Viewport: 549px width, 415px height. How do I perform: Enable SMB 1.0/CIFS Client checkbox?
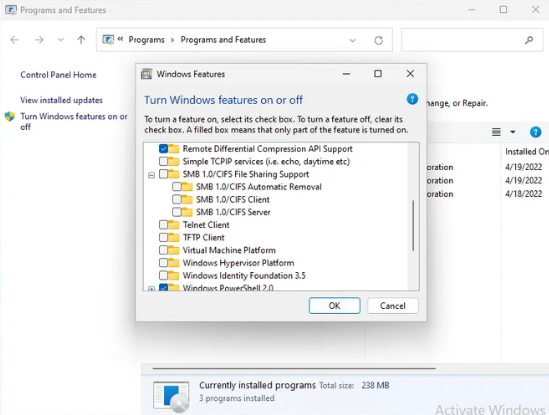pos(176,199)
